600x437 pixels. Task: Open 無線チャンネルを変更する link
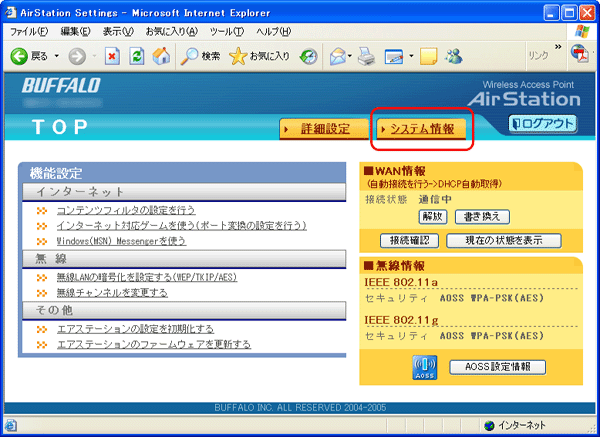click(112, 293)
